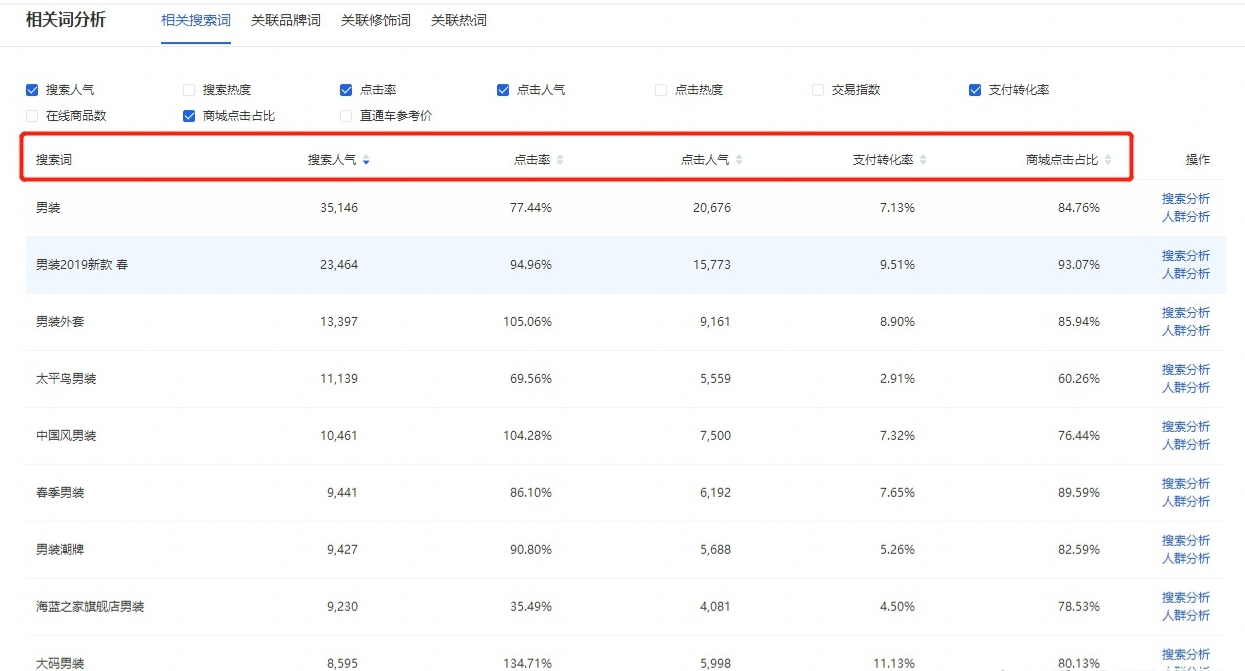Click sort icon for 商城点击占比 column
Viewport: 1245px width, 671px height.
(x=1108, y=160)
